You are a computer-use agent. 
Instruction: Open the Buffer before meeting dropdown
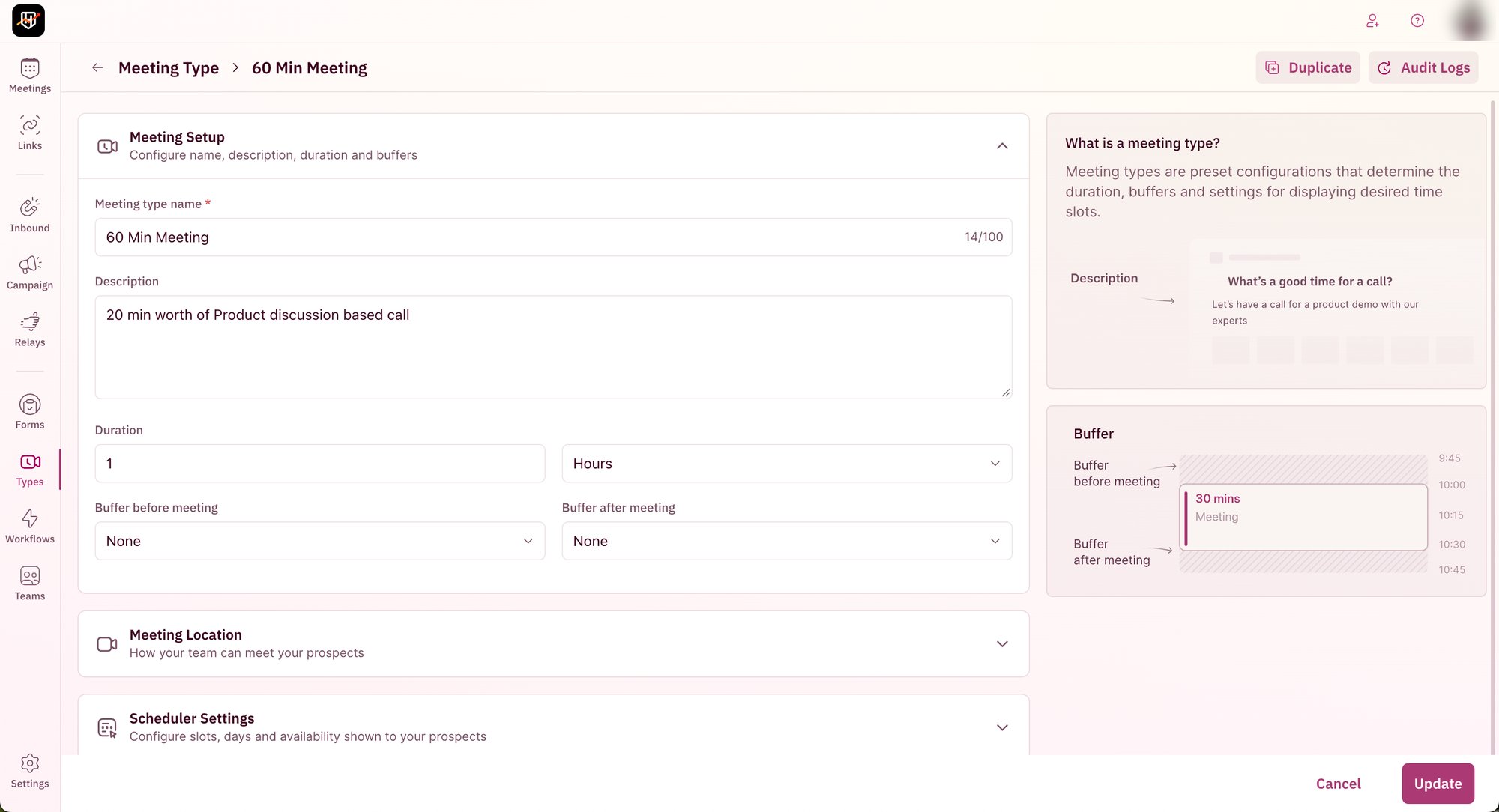[x=320, y=541]
